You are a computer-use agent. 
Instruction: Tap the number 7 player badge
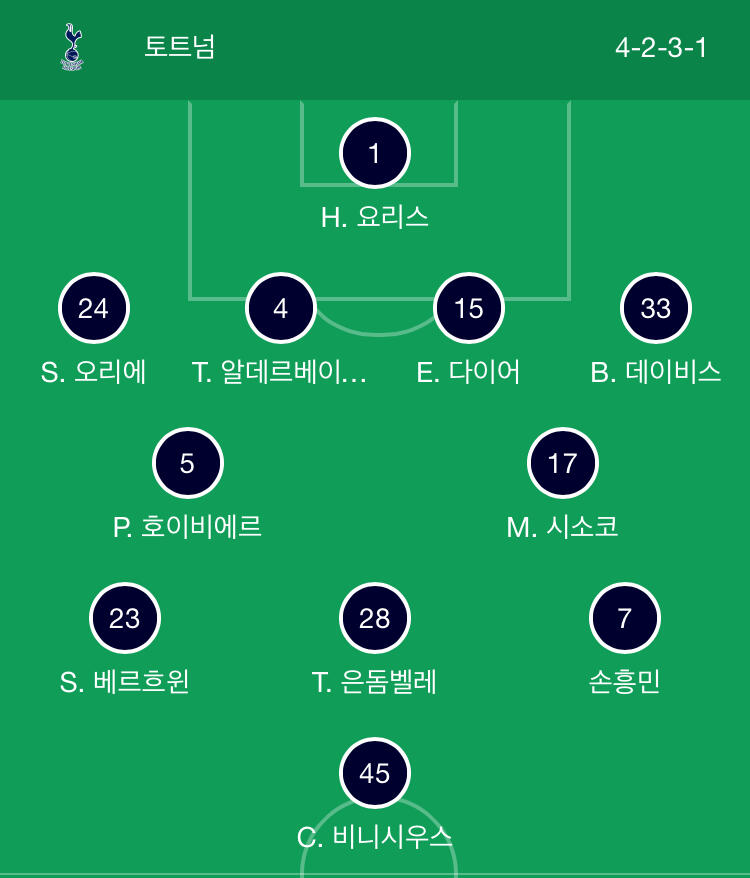(x=625, y=618)
